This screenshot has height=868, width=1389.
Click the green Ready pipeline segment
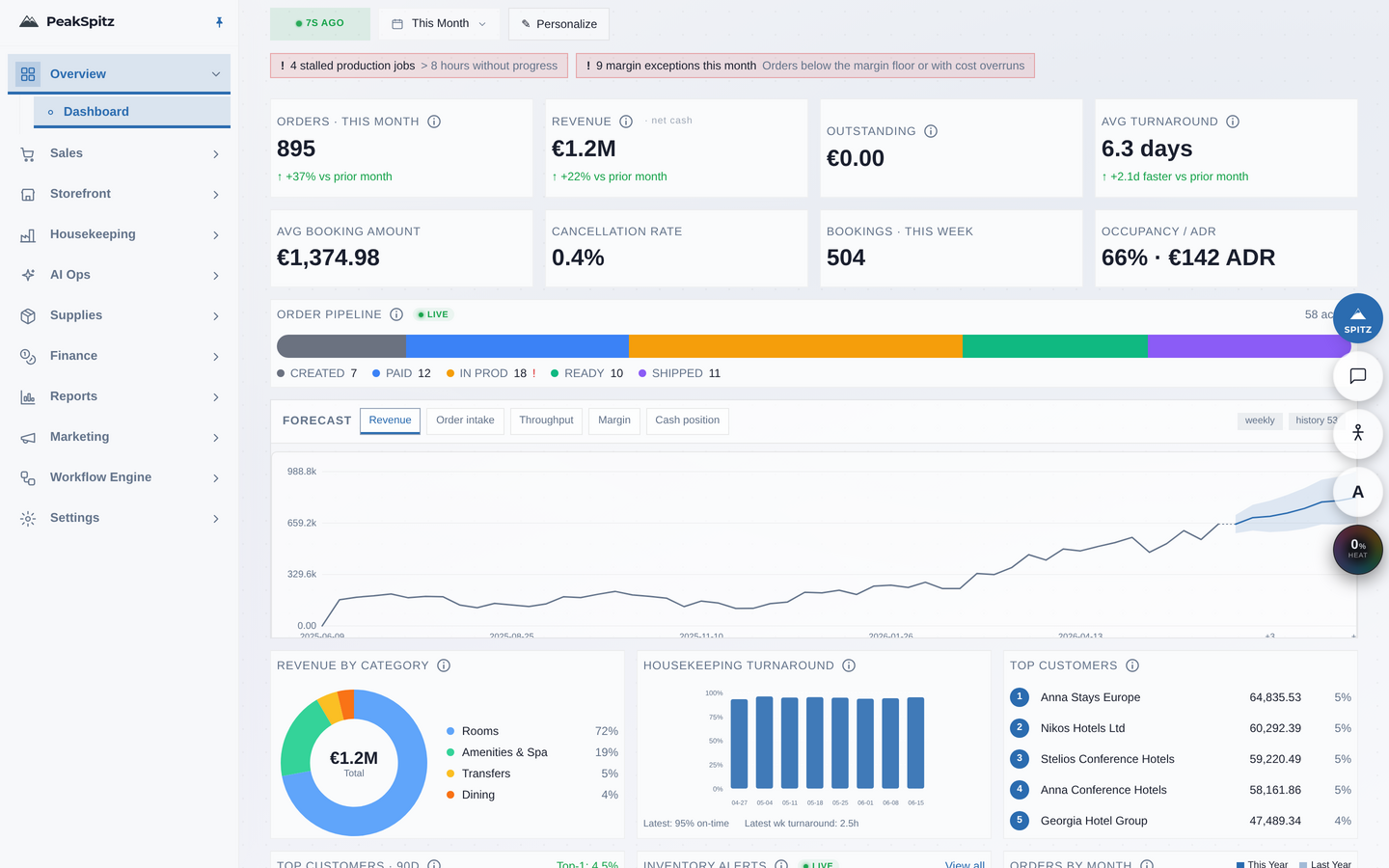pyautogui.click(x=1055, y=346)
